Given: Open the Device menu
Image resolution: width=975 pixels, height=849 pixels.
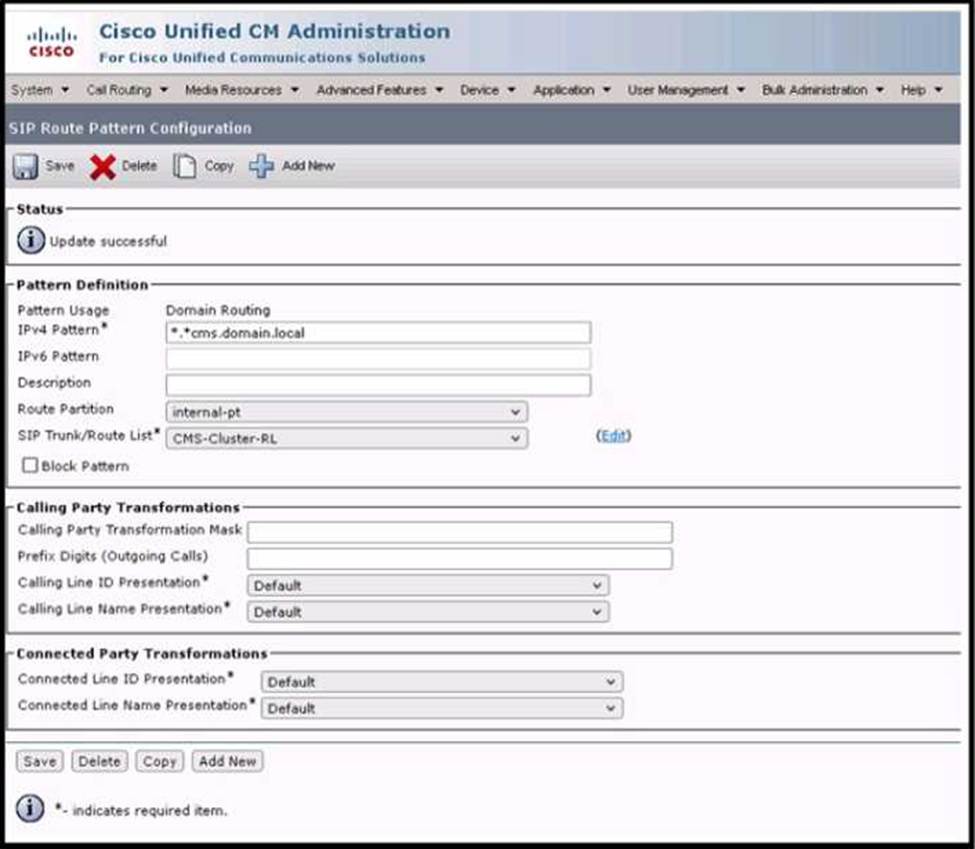Looking at the screenshot, I should (488, 90).
